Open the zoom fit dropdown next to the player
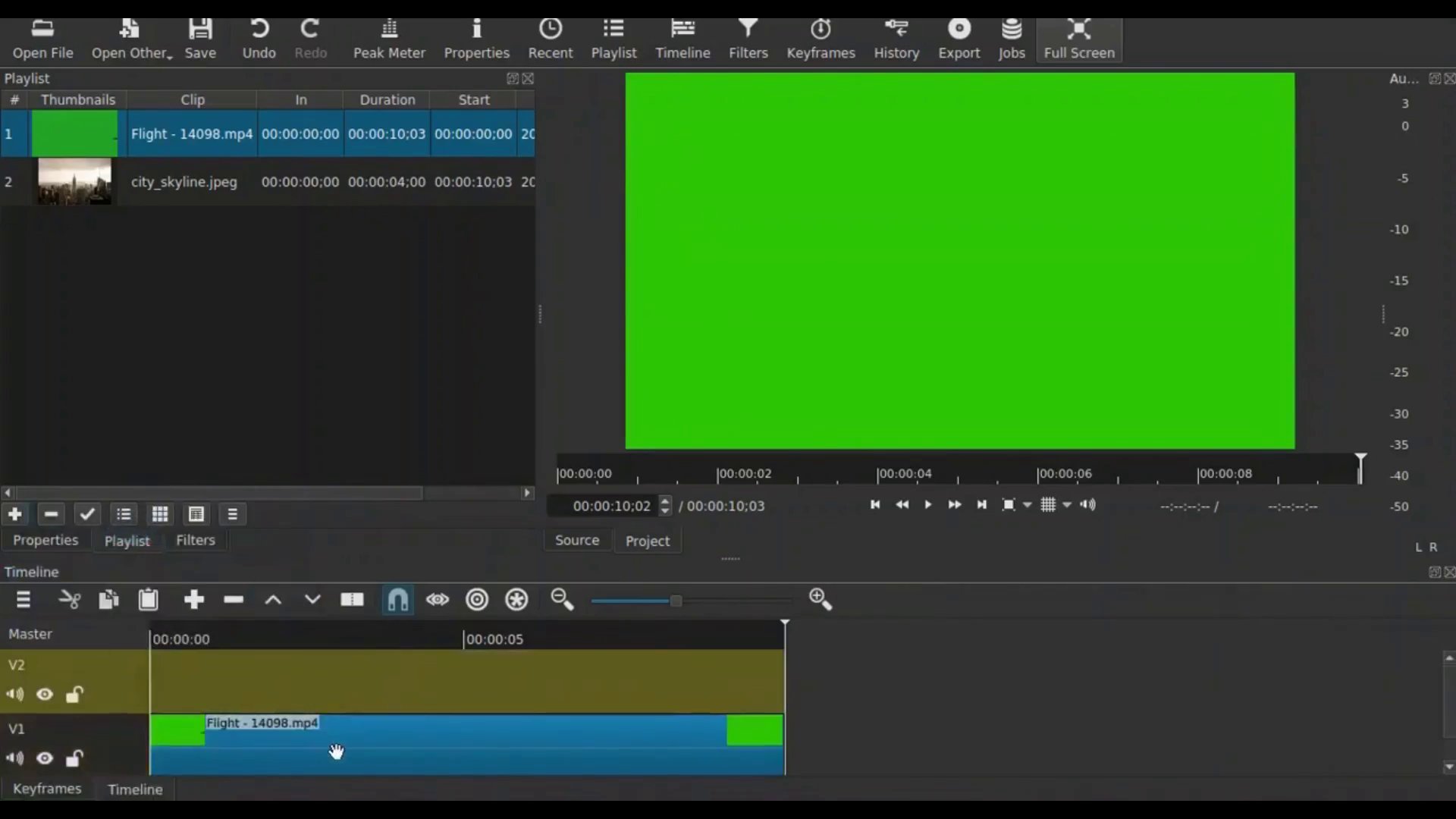The height and width of the screenshot is (819, 1456). 1027,504
